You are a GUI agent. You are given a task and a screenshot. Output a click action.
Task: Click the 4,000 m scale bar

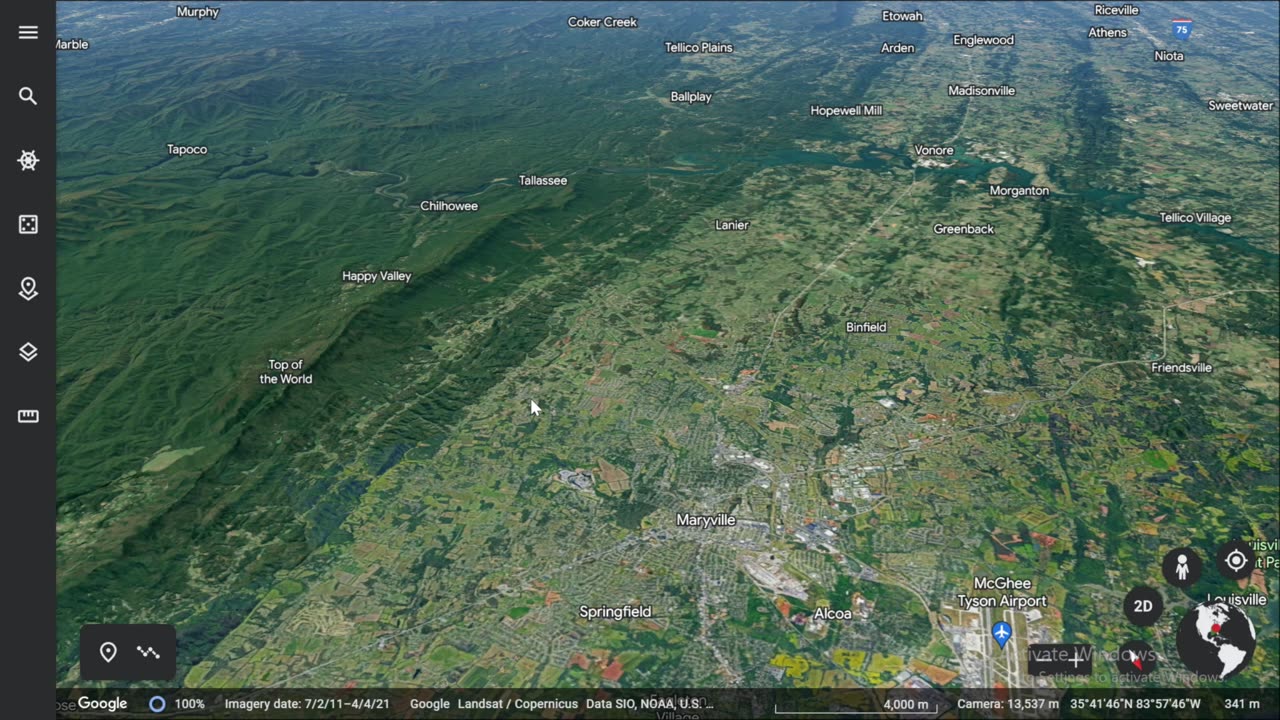[855, 706]
